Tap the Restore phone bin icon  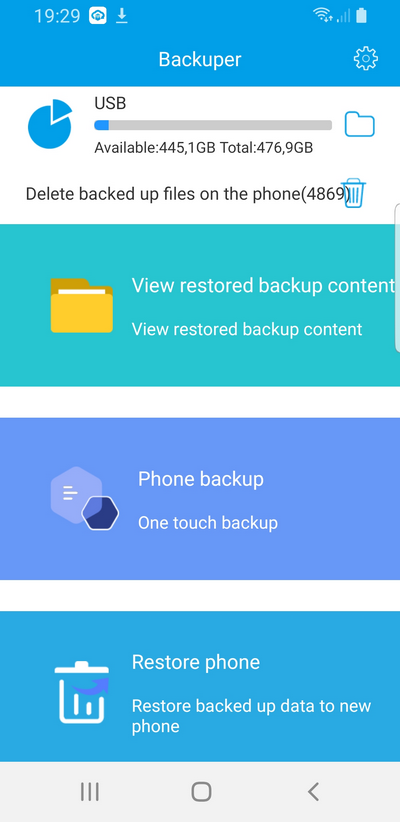click(82, 692)
